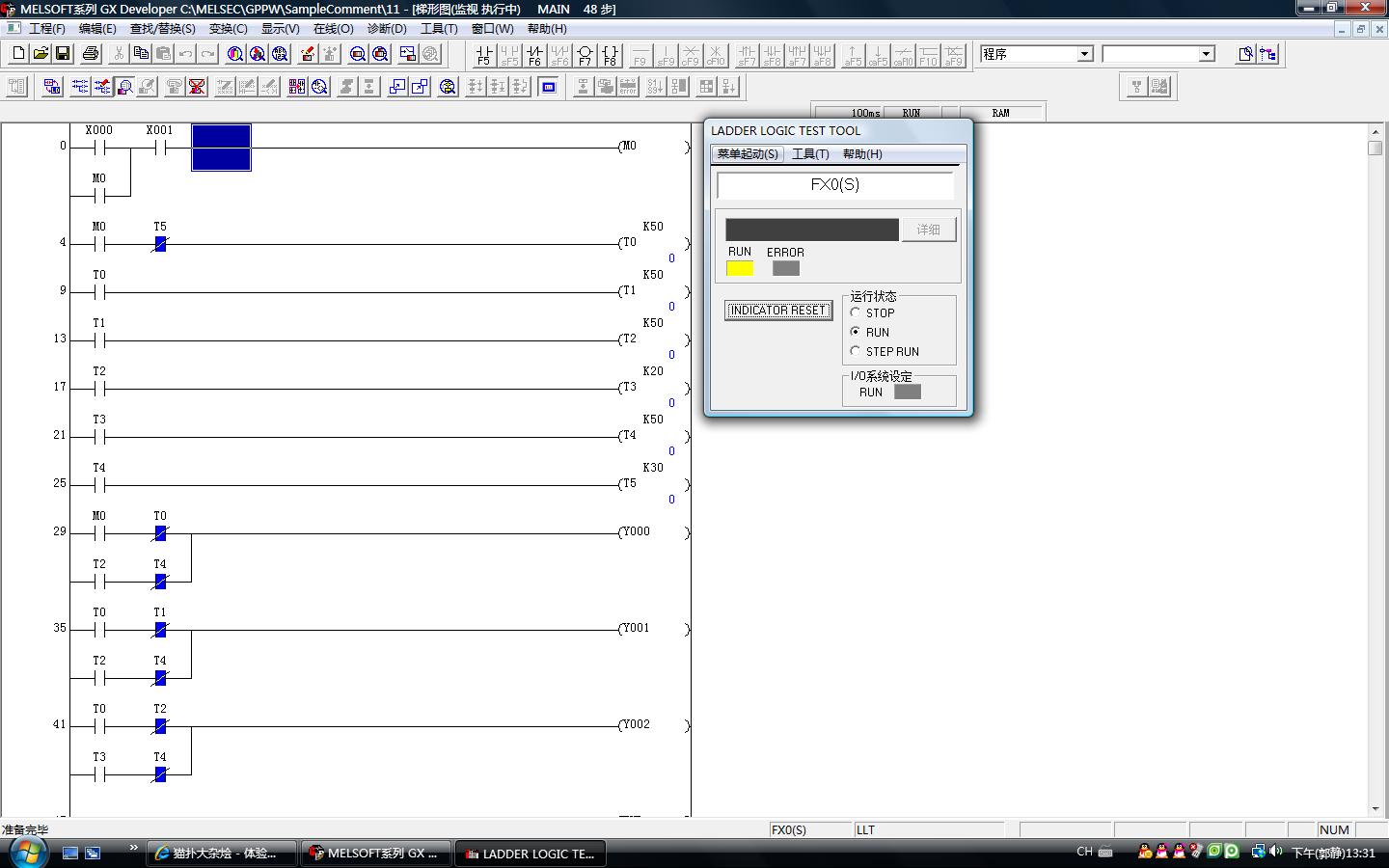Print the ladder program
Screen dimensions: 1389x868
[91, 54]
